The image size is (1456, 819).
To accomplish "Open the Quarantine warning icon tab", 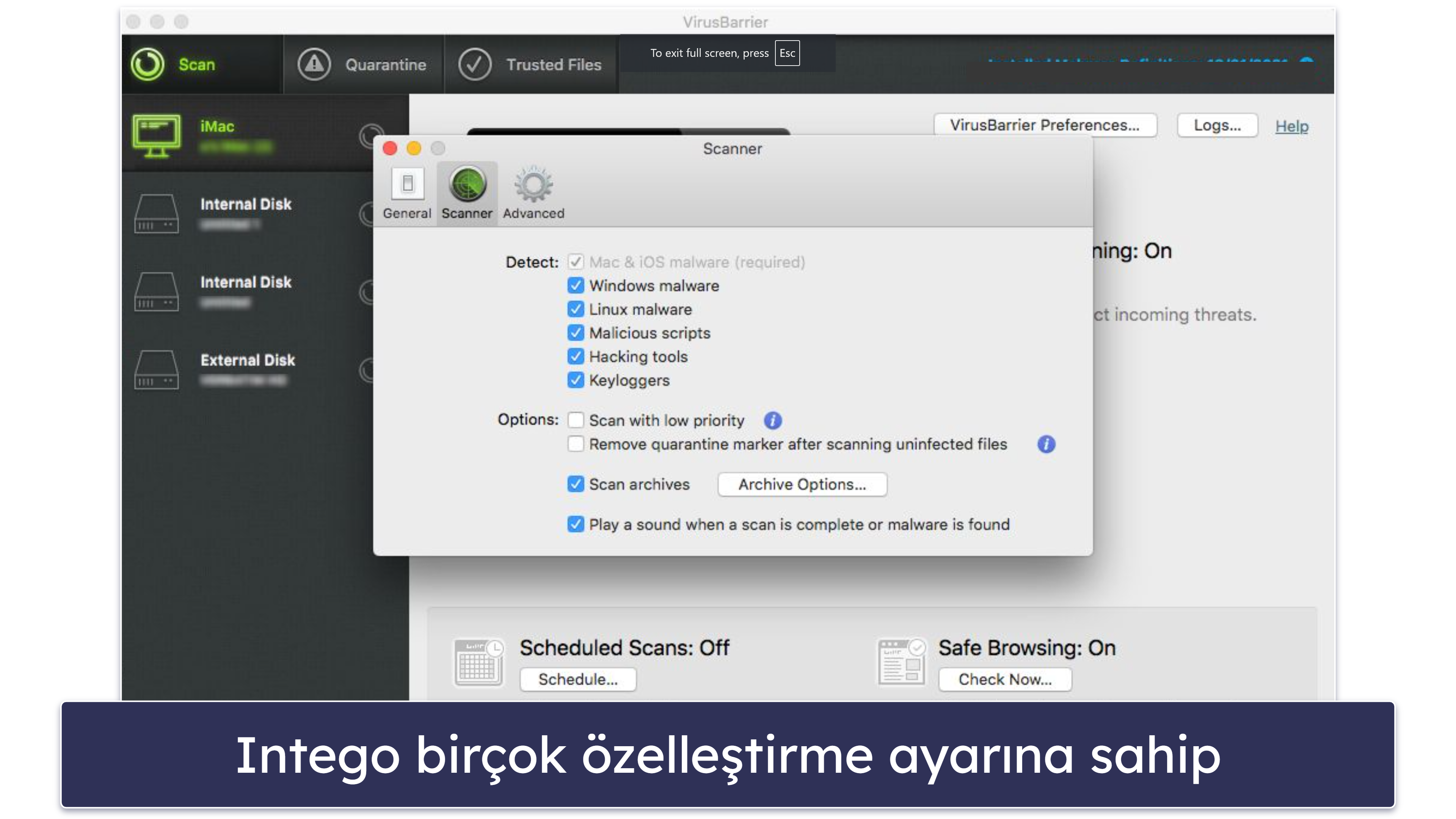I will 314,64.
